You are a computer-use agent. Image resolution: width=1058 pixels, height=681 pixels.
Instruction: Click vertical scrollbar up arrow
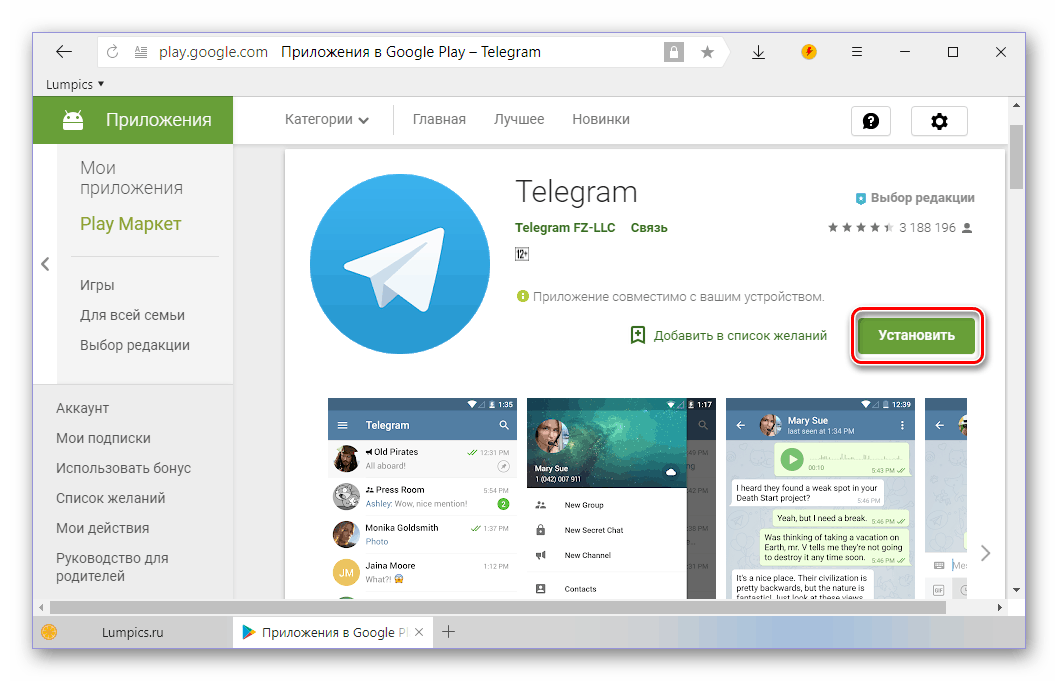coord(1016,105)
